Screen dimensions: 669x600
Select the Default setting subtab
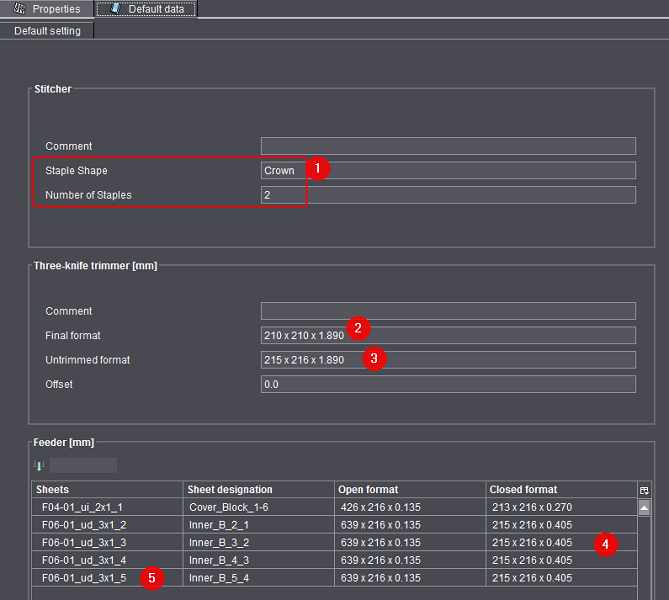[47, 31]
